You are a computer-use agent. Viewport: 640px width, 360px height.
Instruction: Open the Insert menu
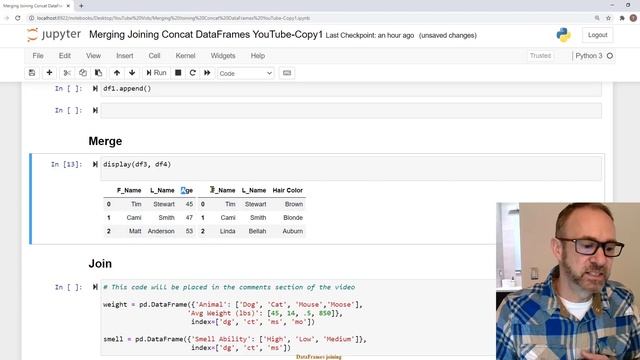(124, 56)
